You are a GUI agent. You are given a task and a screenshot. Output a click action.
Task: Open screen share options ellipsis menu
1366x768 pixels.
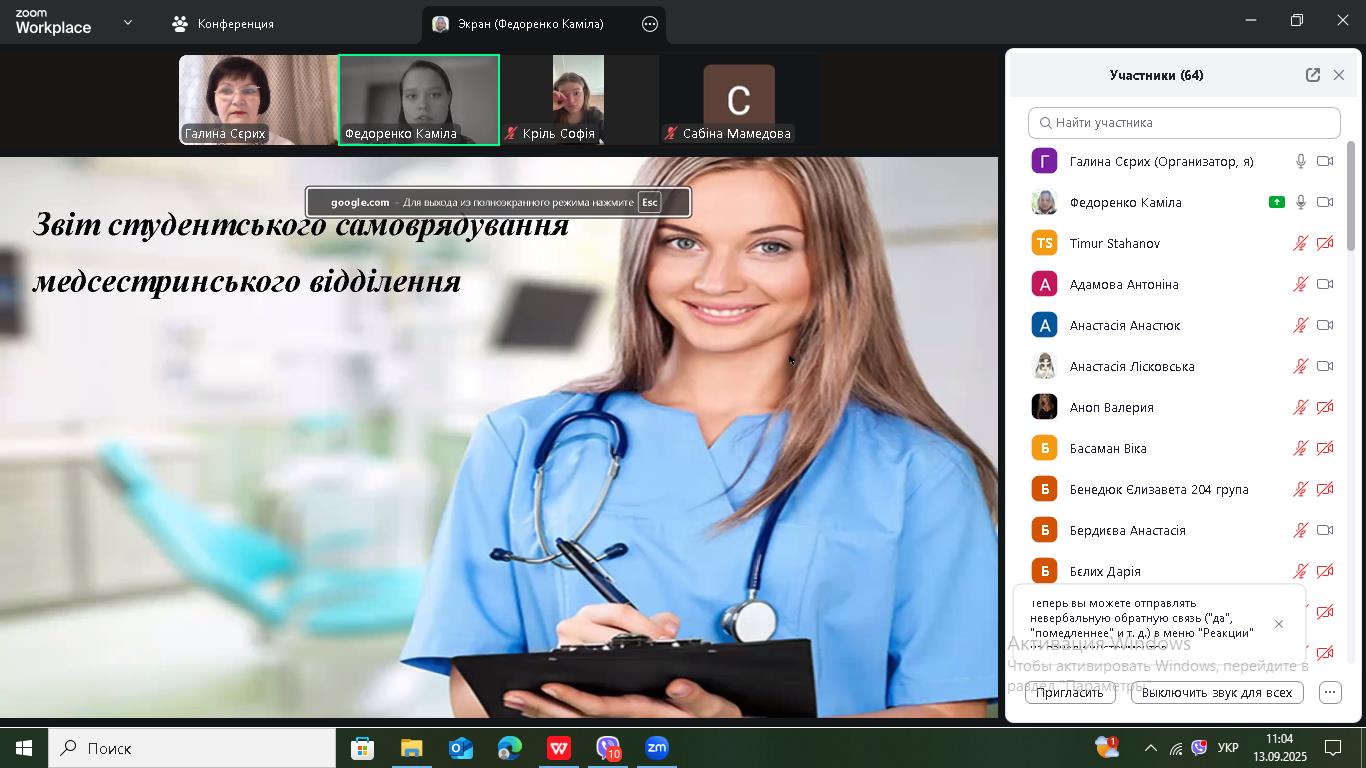pos(650,24)
